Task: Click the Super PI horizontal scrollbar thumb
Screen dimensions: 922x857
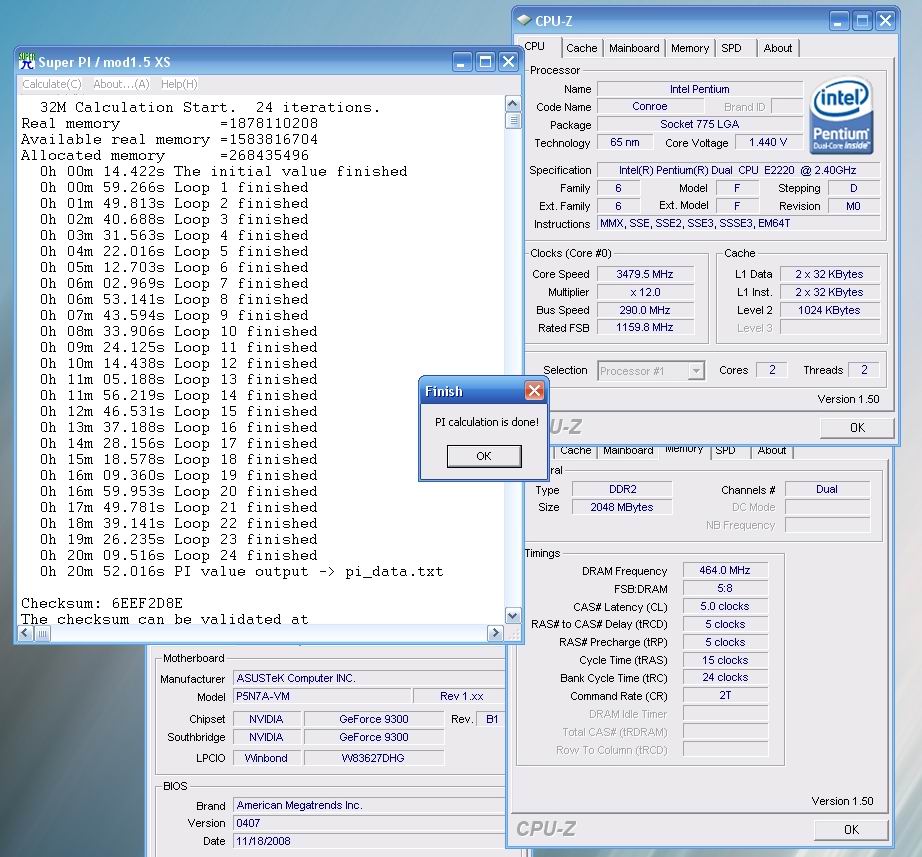Action: tap(42, 633)
